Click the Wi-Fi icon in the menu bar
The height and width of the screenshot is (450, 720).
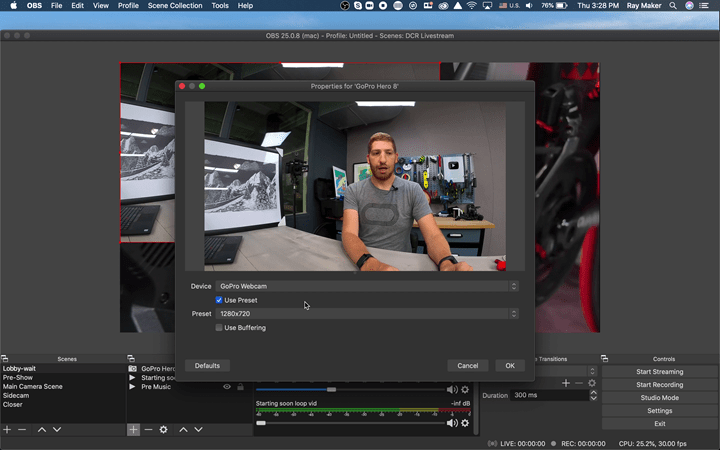coord(472,6)
